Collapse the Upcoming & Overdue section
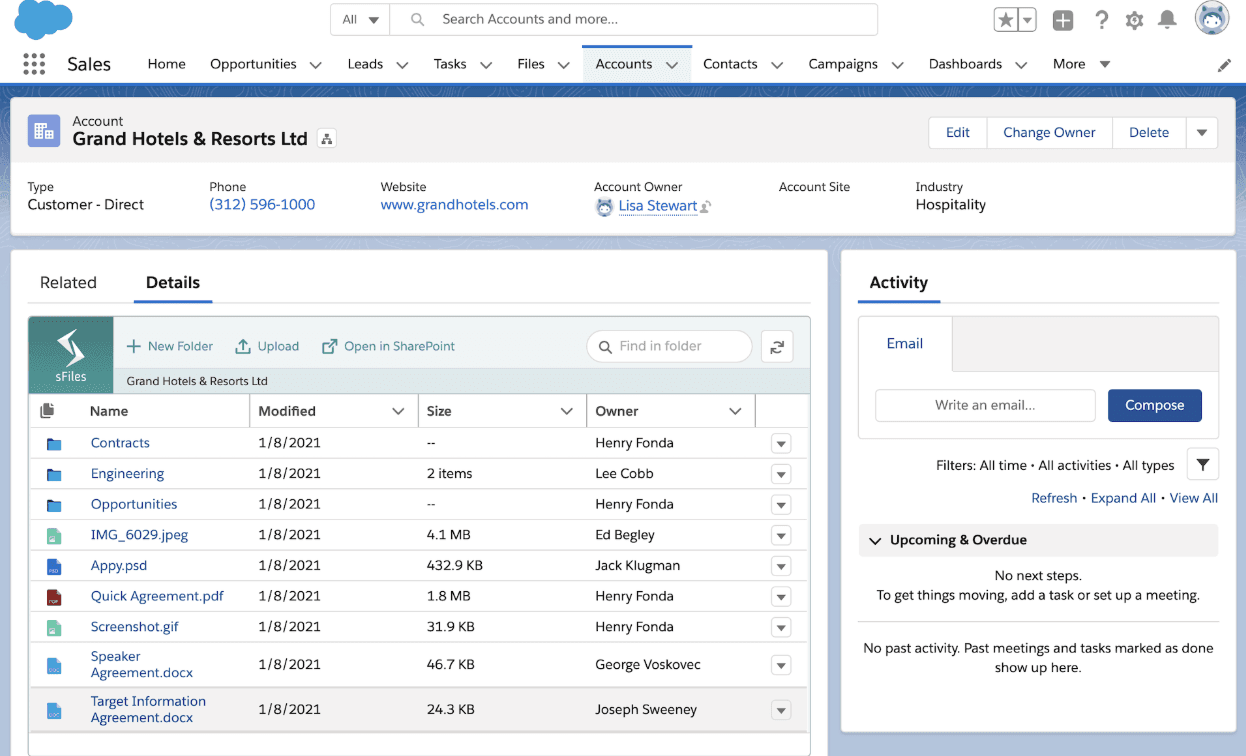The height and width of the screenshot is (756, 1246). (875, 540)
